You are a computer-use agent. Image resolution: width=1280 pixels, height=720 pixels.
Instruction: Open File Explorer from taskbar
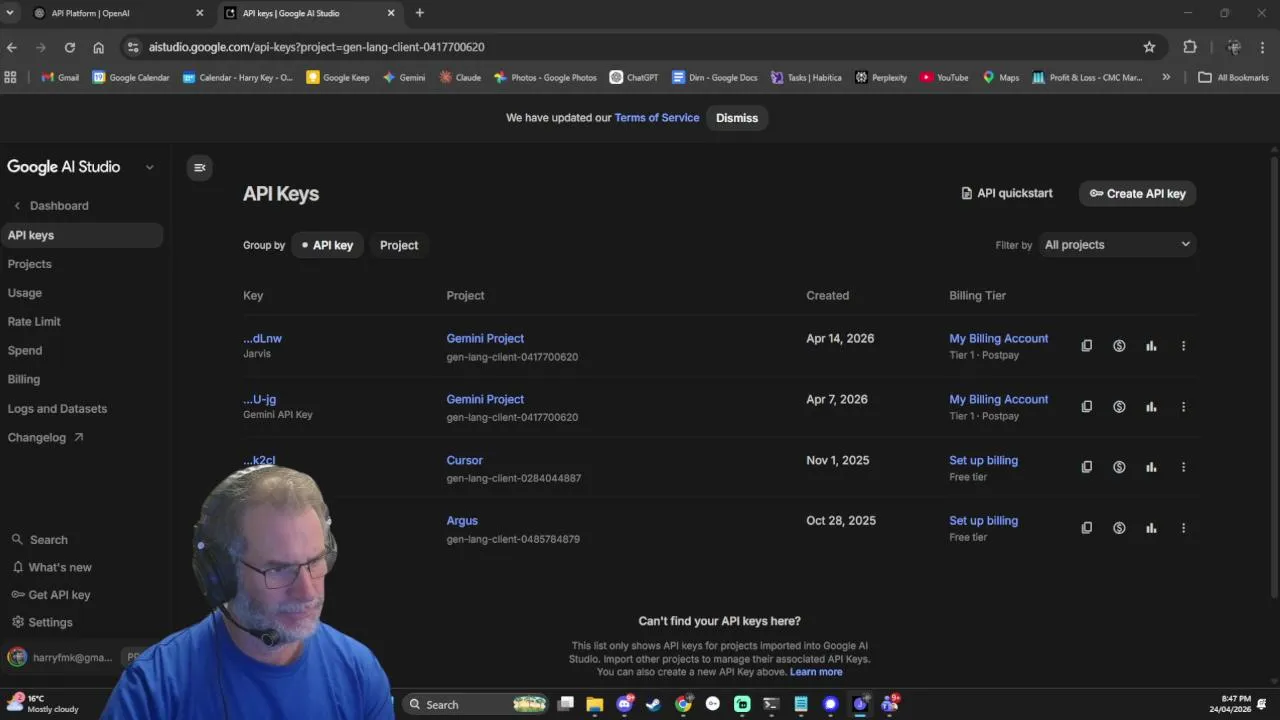594,705
